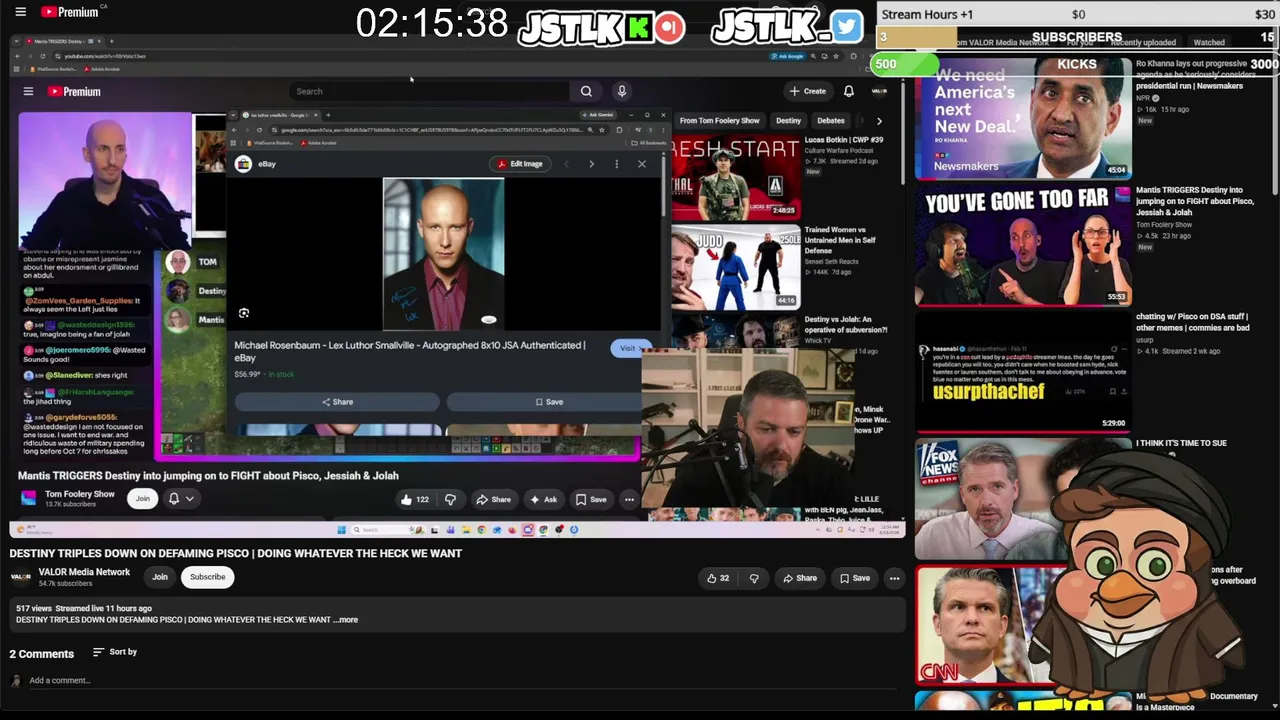
Task: Open the Sort by comments dropdown
Action: pos(115,652)
